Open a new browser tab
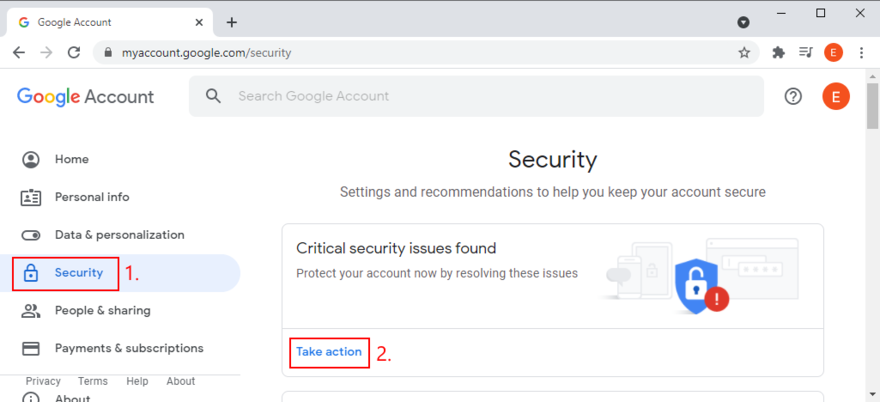880x402 pixels. point(232,22)
